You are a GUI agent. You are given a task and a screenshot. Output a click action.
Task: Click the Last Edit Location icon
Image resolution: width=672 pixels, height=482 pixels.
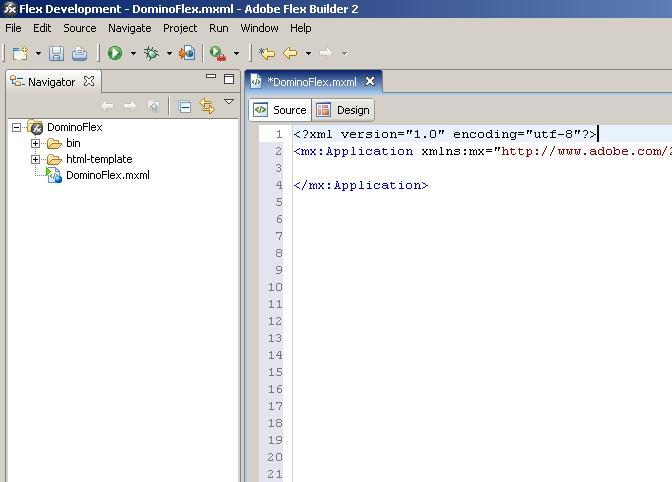(x=267, y=53)
